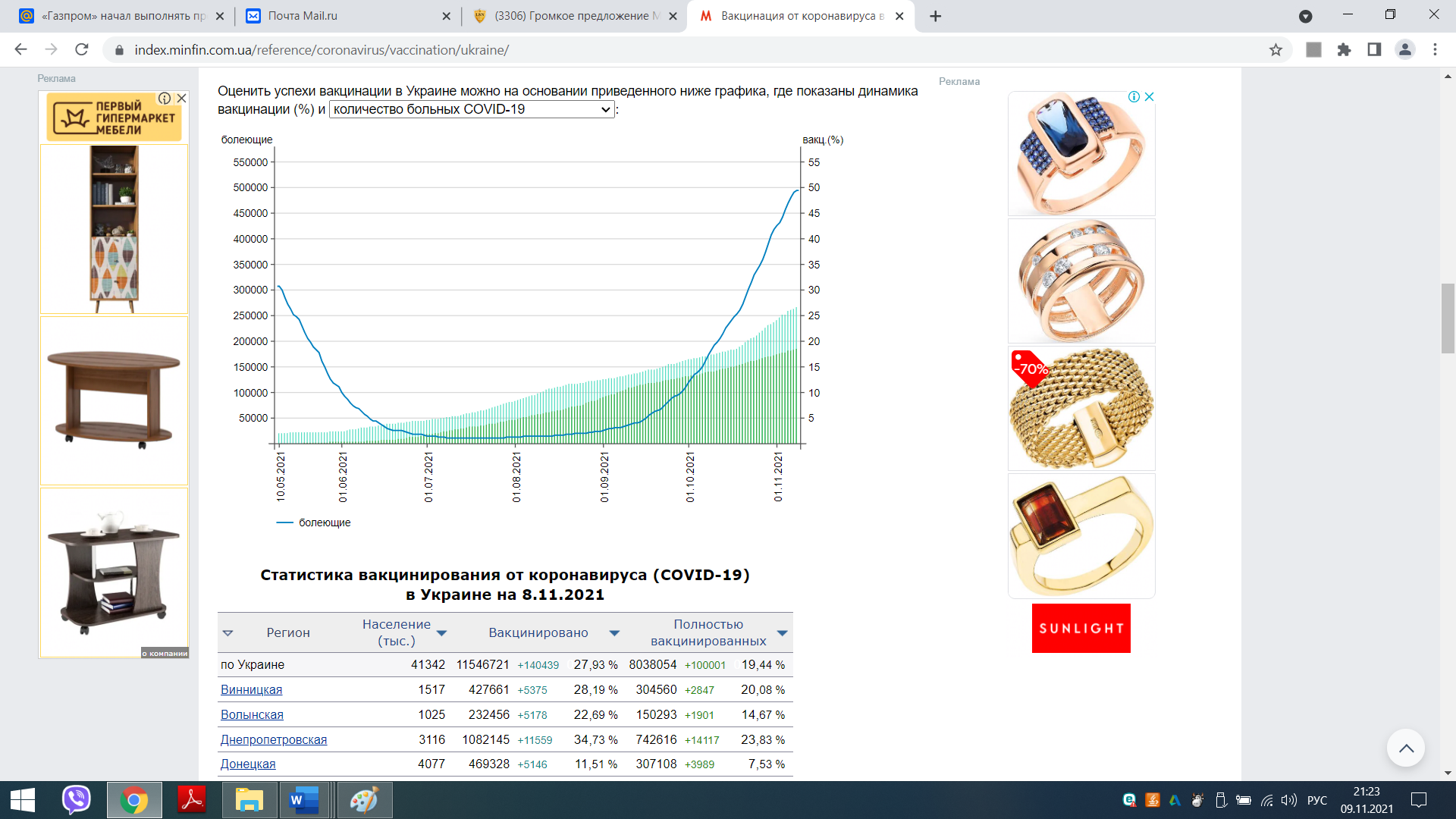Sort the table by Население column arrow

(x=441, y=633)
